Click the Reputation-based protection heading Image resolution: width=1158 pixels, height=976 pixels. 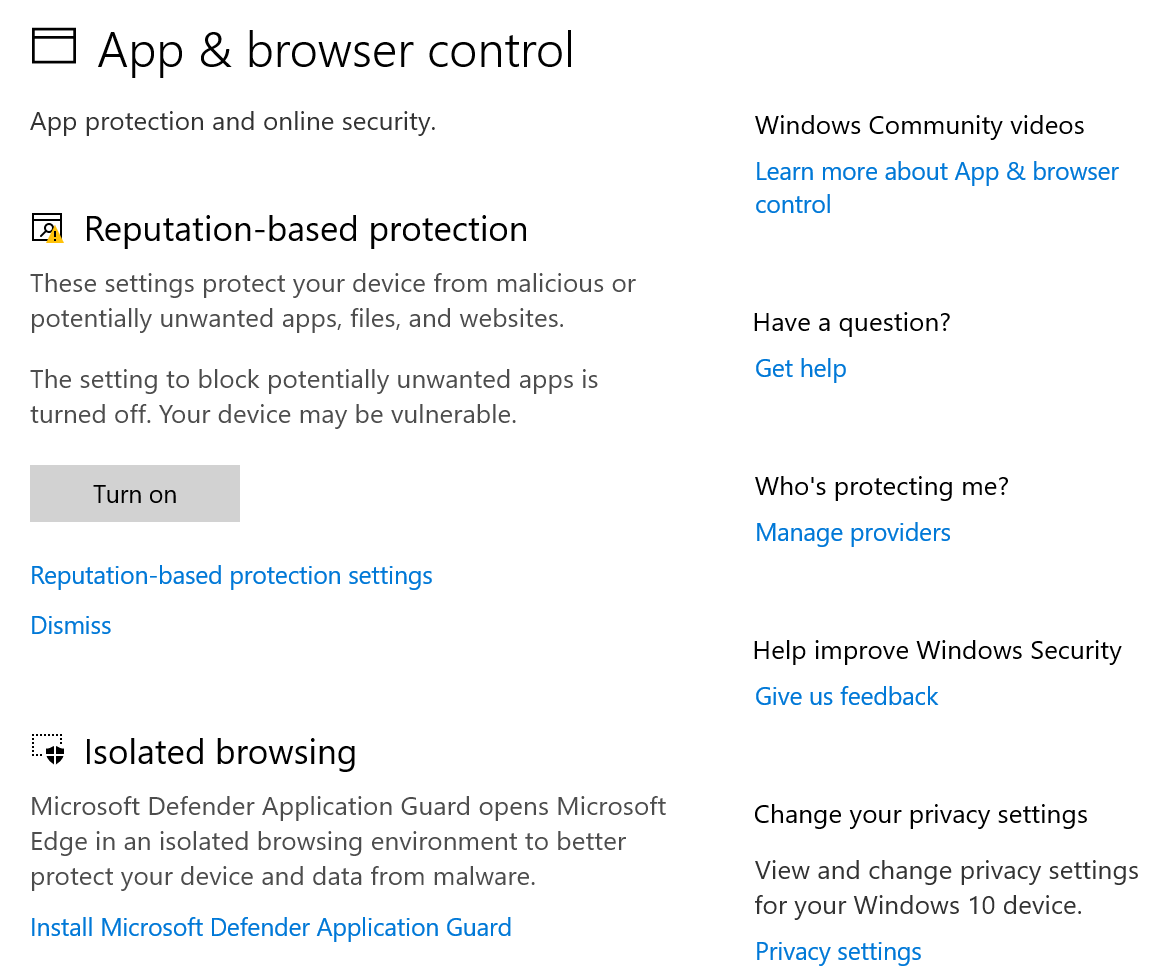tap(305, 230)
